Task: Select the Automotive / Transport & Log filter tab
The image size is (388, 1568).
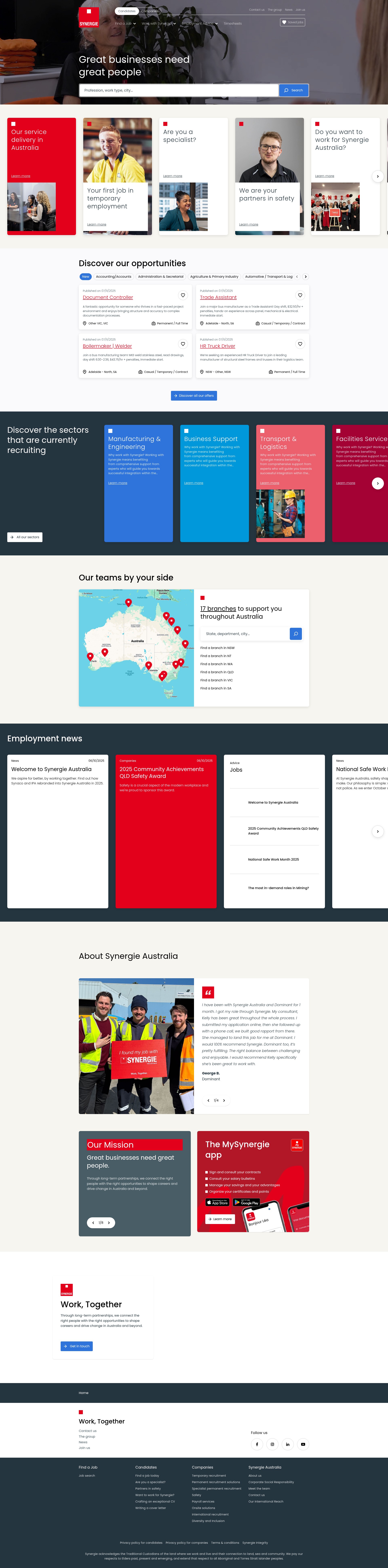Action: point(268,276)
